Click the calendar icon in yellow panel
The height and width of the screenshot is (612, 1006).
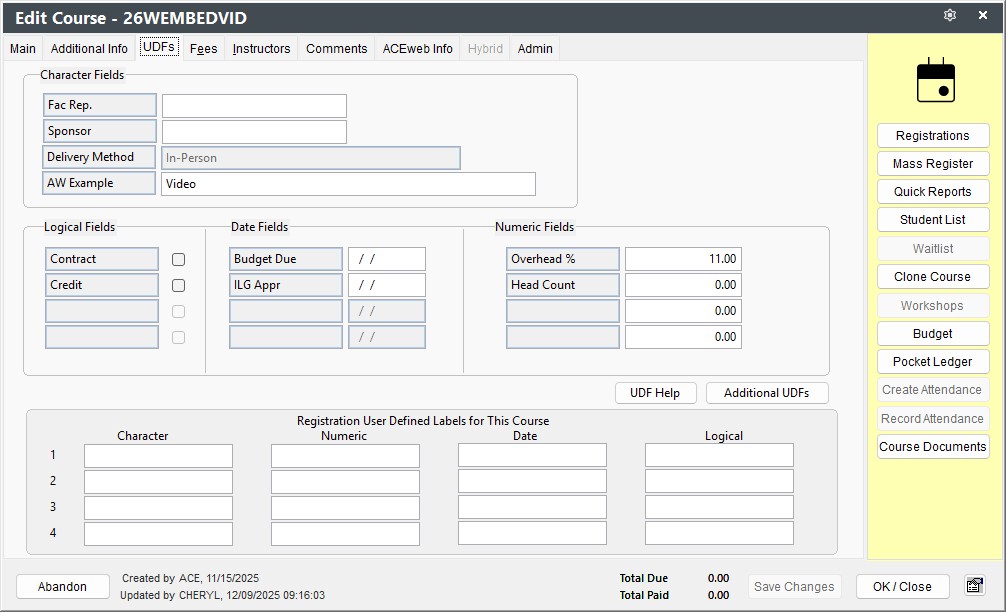(x=935, y=80)
